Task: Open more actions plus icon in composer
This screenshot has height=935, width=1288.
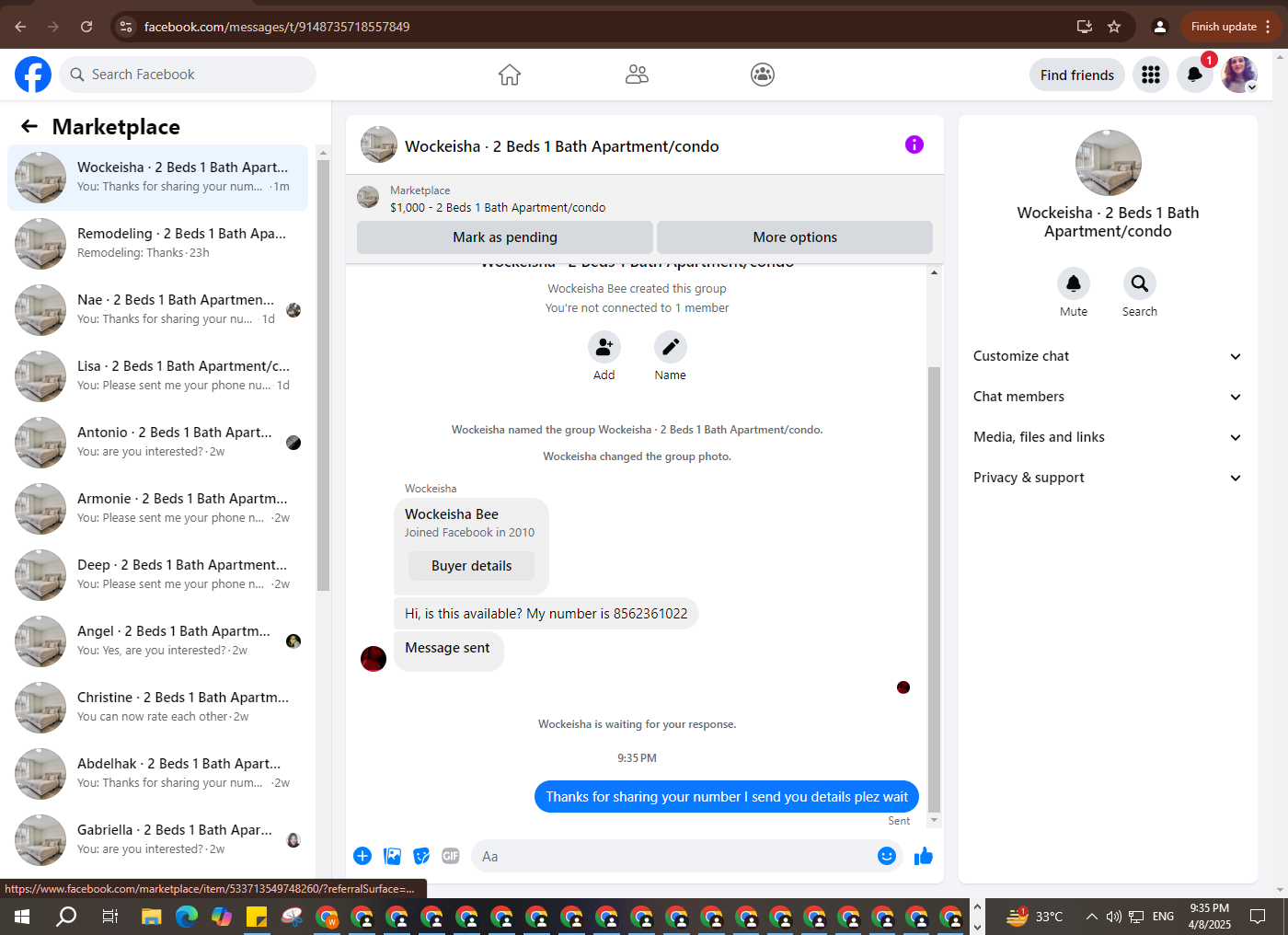Action: click(x=362, y=856)
